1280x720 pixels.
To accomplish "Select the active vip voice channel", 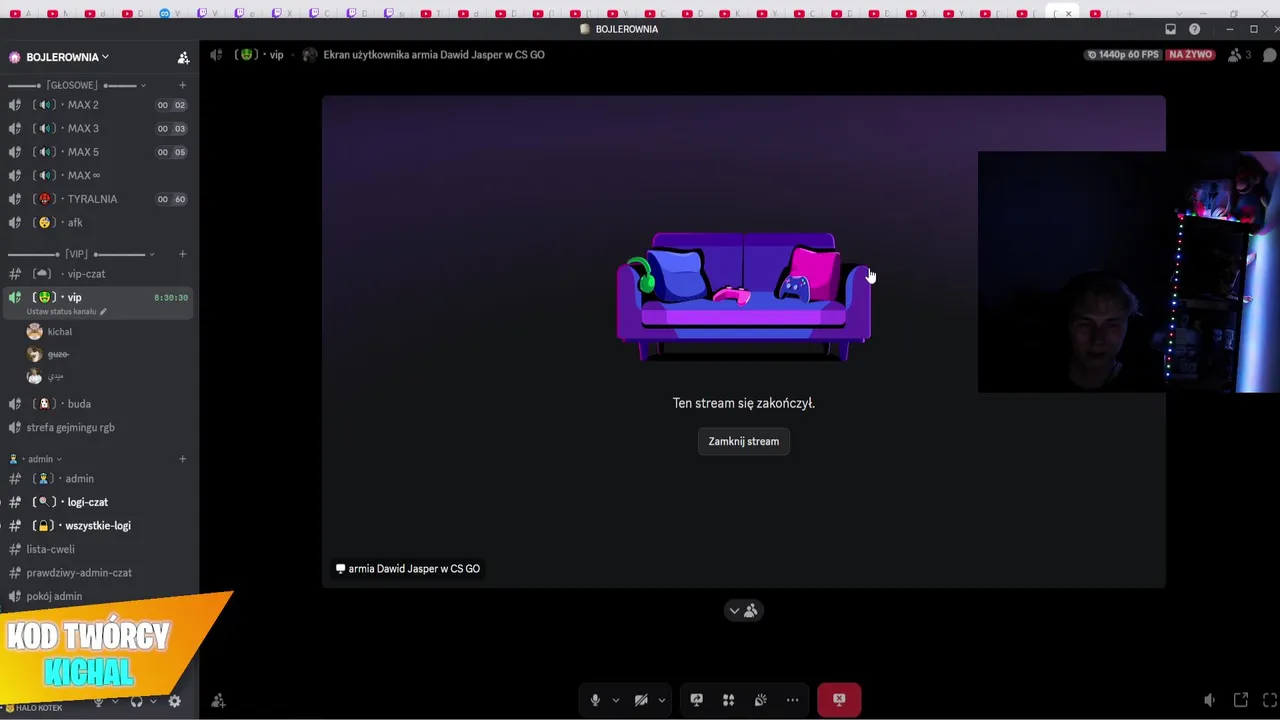I will [x=98, y=302].
